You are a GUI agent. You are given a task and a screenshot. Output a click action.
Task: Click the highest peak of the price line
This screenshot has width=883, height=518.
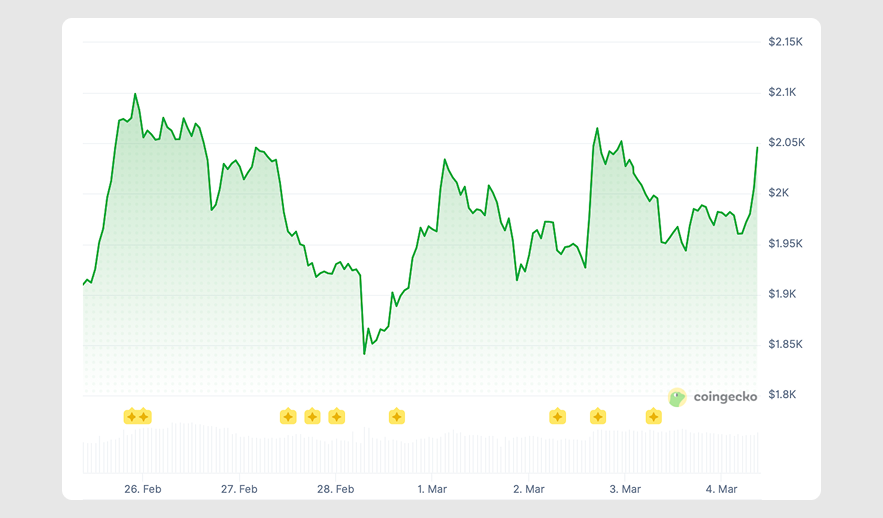coord(135,94)
